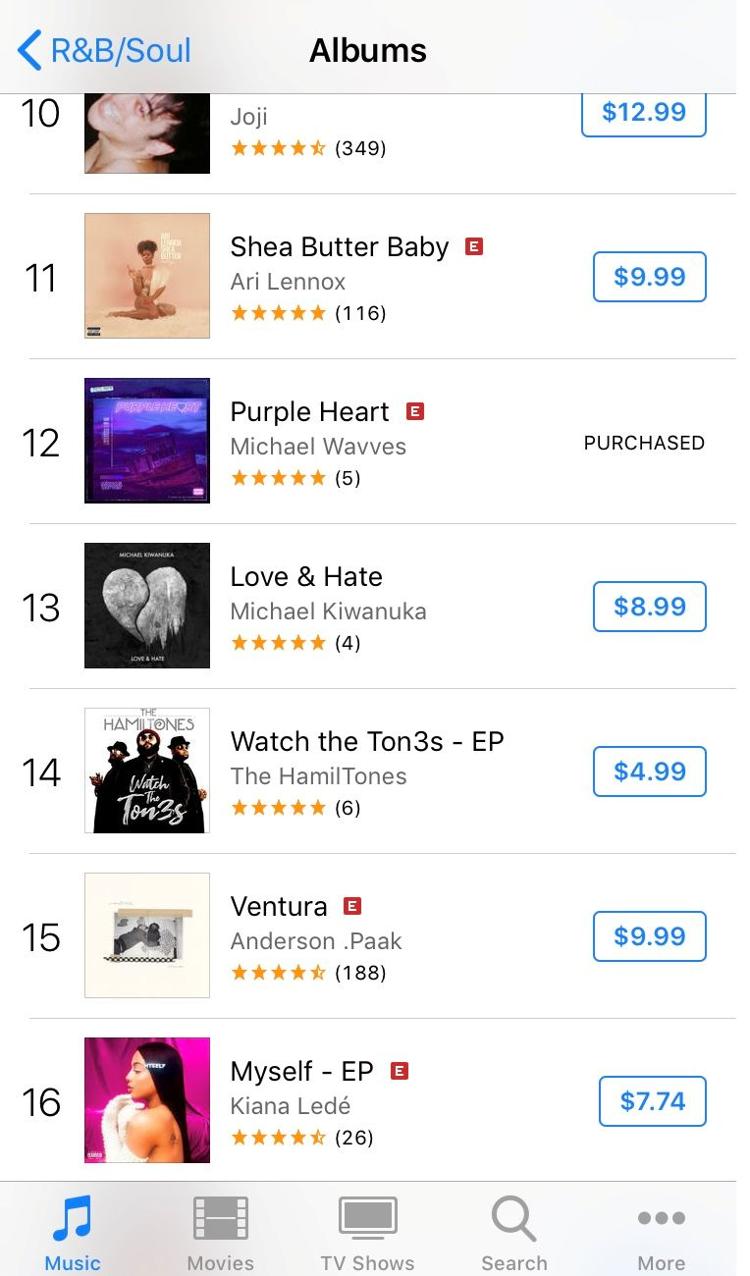Open the Watch the Ton3s album artwork
This screenshot has width=750, height=1276.
147,771
